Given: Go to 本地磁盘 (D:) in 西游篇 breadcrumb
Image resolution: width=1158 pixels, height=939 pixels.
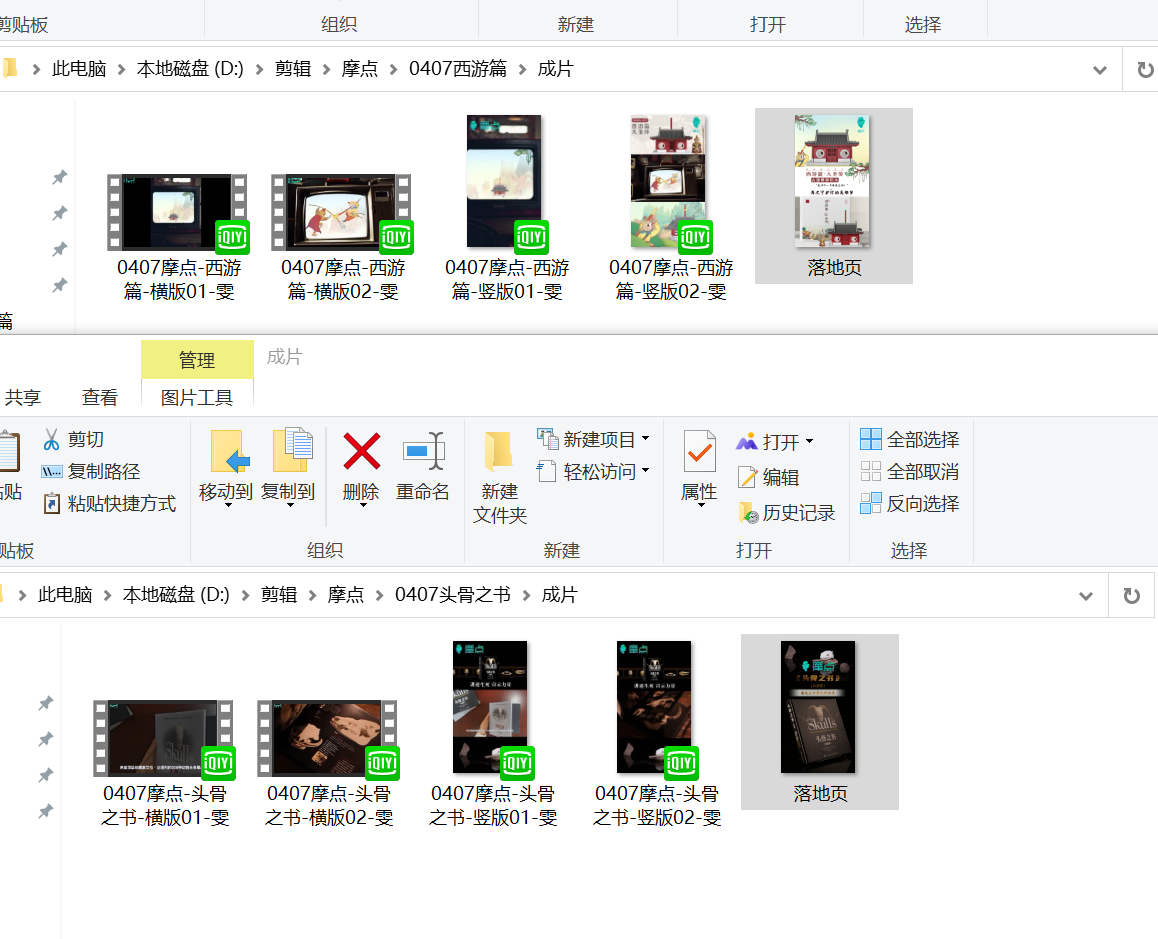Looking at the screenshot, I should (190, 69).
